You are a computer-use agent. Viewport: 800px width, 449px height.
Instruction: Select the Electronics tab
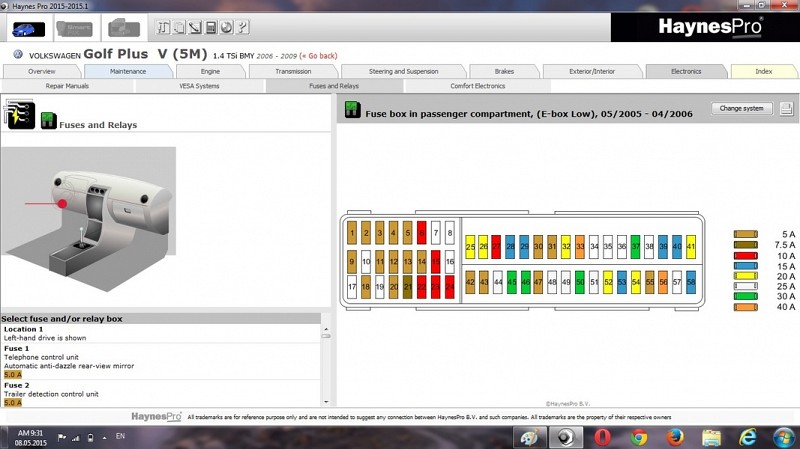pyautogui.click(x=686, y=71)
